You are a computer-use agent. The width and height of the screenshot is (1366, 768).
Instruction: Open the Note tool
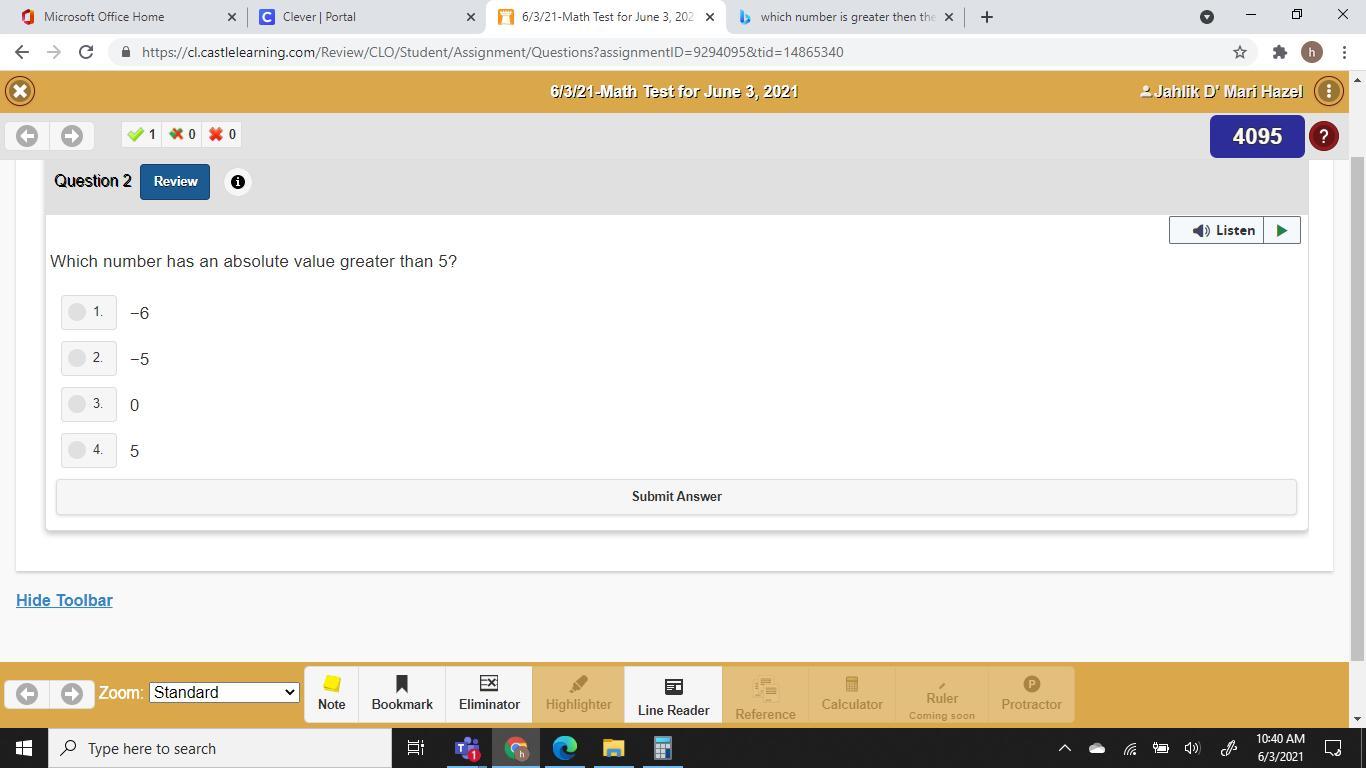point(331,693)
